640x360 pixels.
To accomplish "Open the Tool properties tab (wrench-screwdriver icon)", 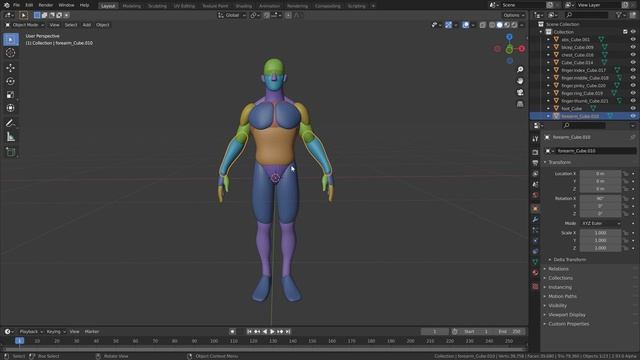I will point(535,139).
